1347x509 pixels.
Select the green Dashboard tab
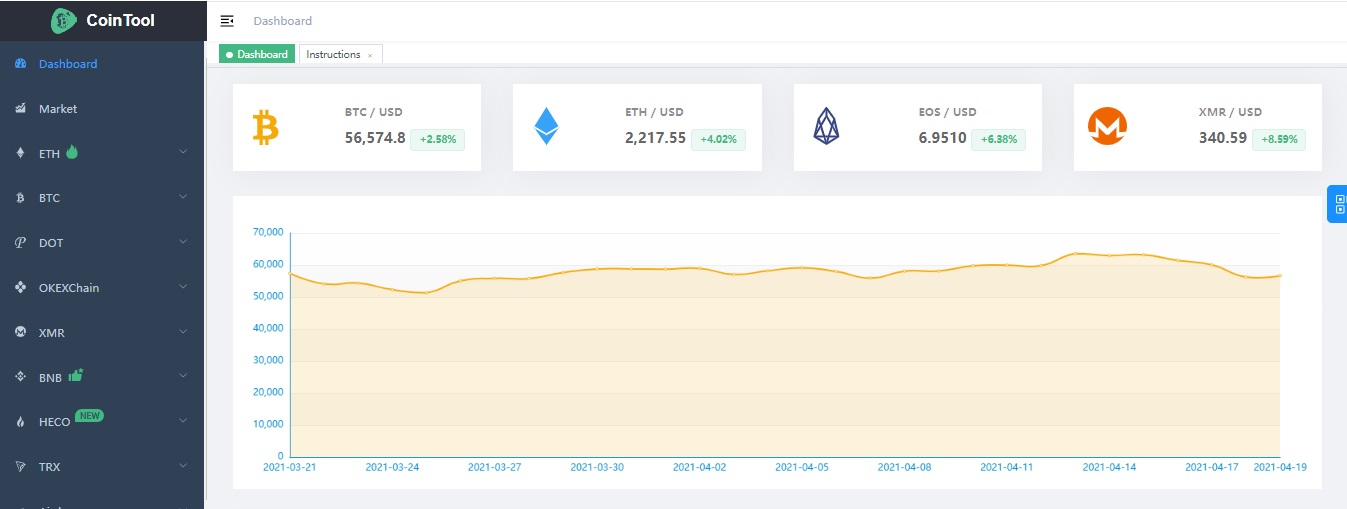pos(257,54)
